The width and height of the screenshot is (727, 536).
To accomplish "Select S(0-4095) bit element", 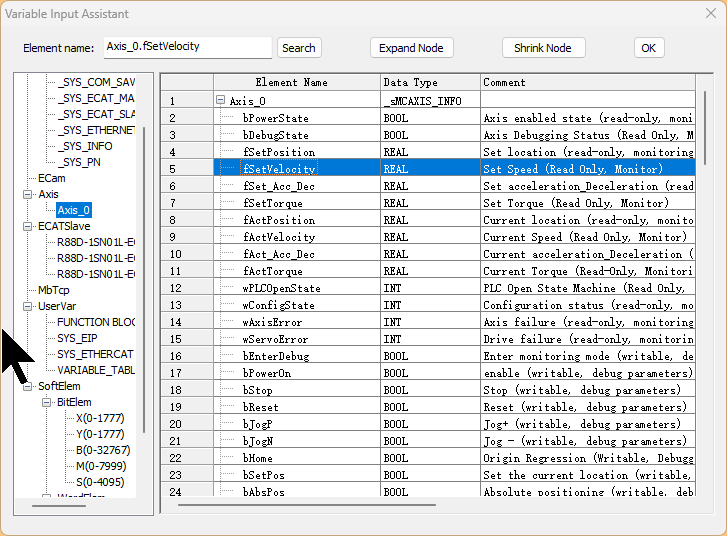I will pos(100,482).
